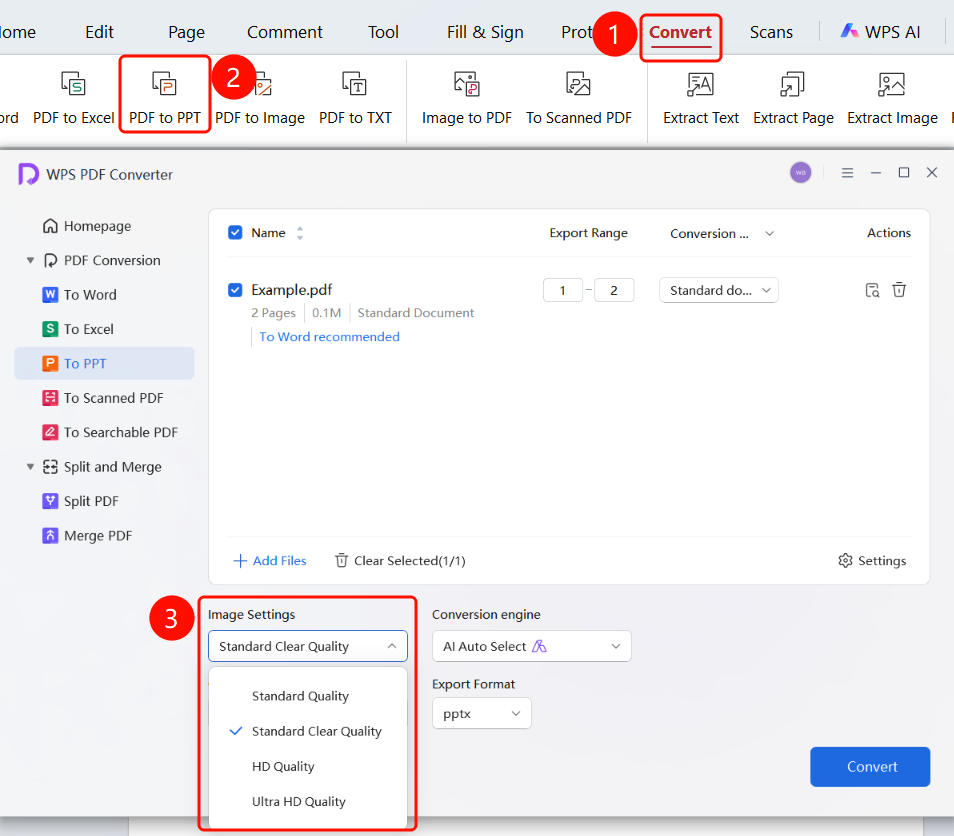Open the Conversion engine dropdown
This screenshot has width=954, height=836.
[532, 646]
